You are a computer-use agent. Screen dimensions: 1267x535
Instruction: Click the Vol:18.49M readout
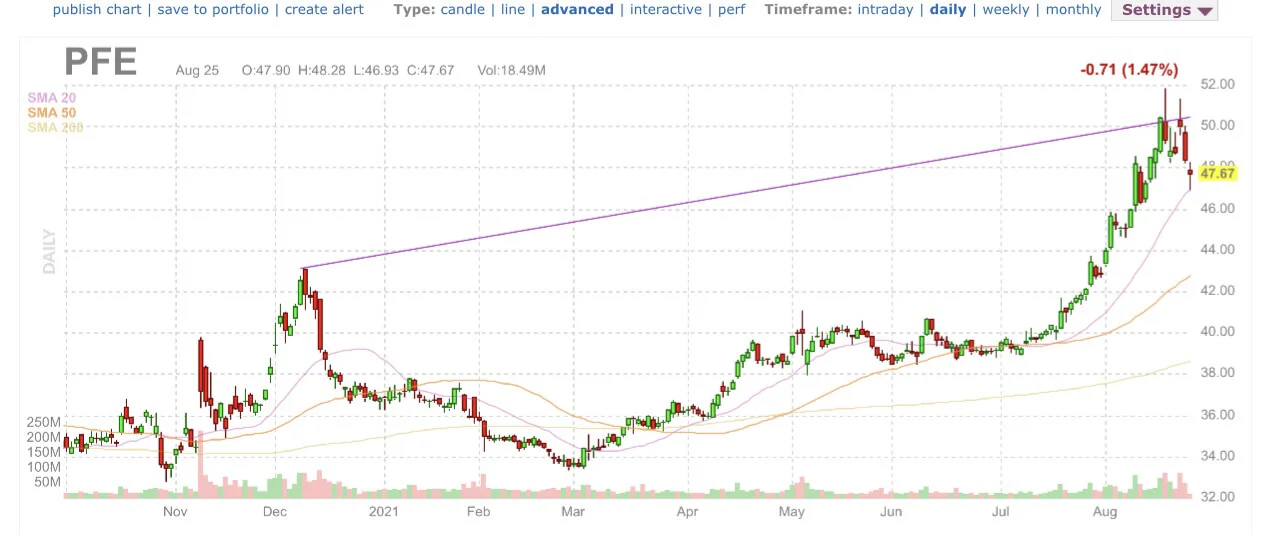[511, 70]
